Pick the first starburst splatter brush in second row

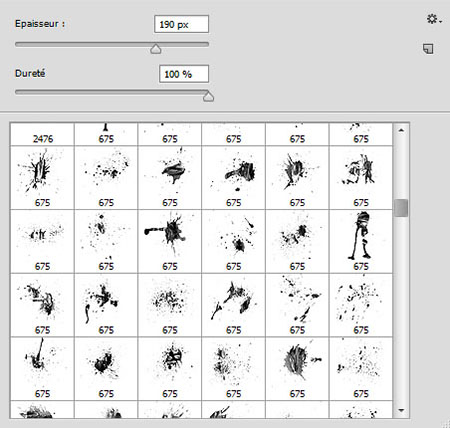point(42,177)
